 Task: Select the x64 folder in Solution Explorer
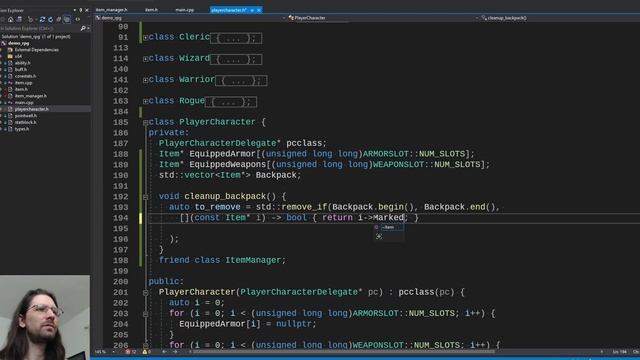tap(18, 56)
